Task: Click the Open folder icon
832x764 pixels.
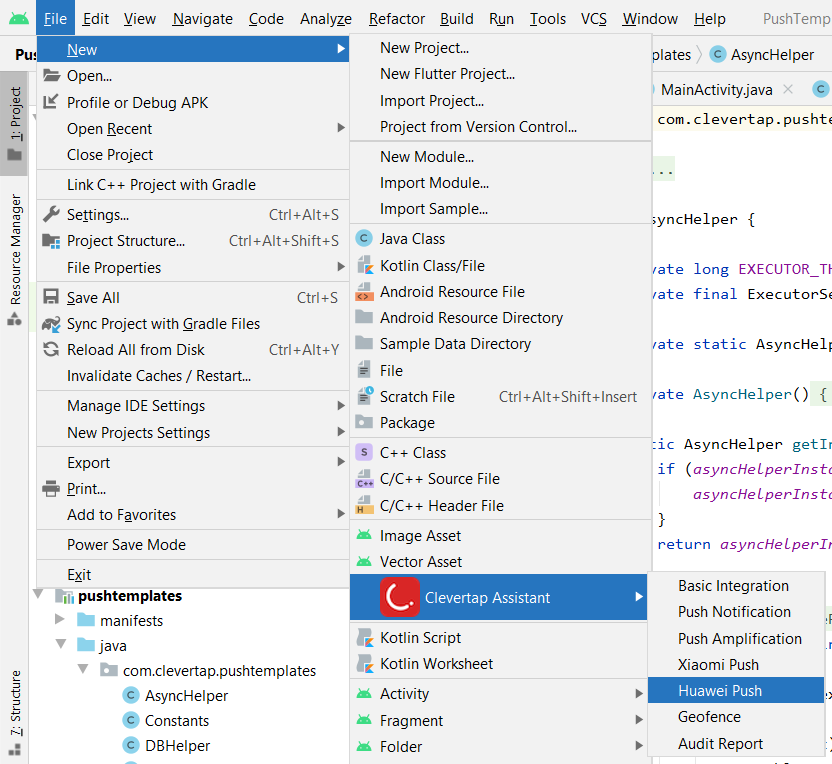Action: tap(51, 75)
